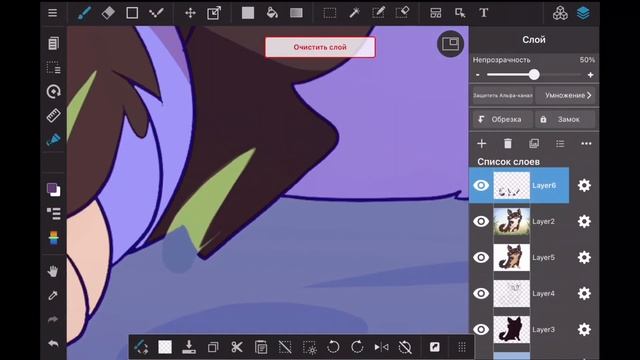This screenshot has height=360, width=640.
Task: Click the Save icon in bottom bar
Action: tap(189, 347)
